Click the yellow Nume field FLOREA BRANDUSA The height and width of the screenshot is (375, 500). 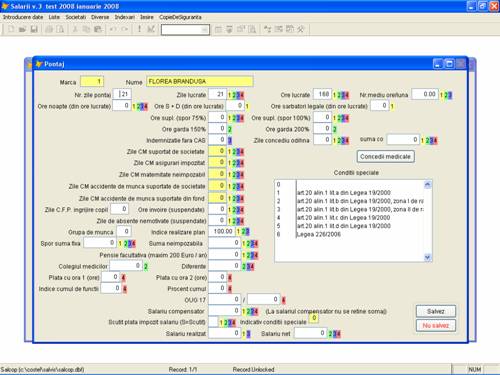[200, 81]
